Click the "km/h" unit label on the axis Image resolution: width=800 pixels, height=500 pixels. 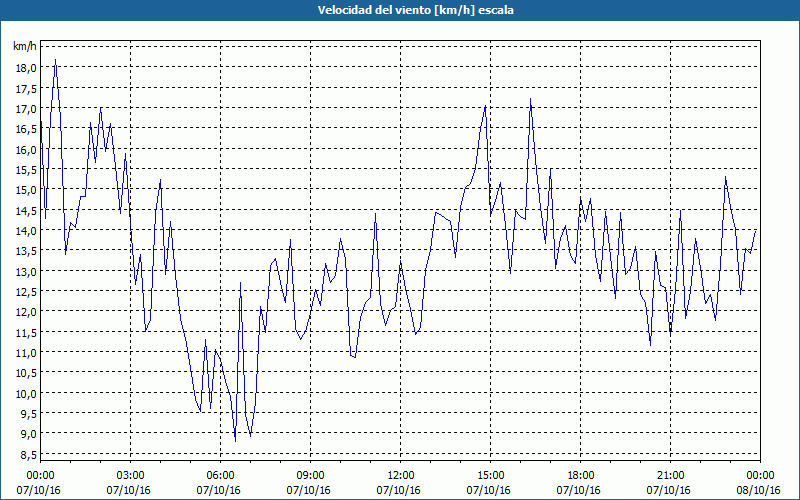[25, 46]
